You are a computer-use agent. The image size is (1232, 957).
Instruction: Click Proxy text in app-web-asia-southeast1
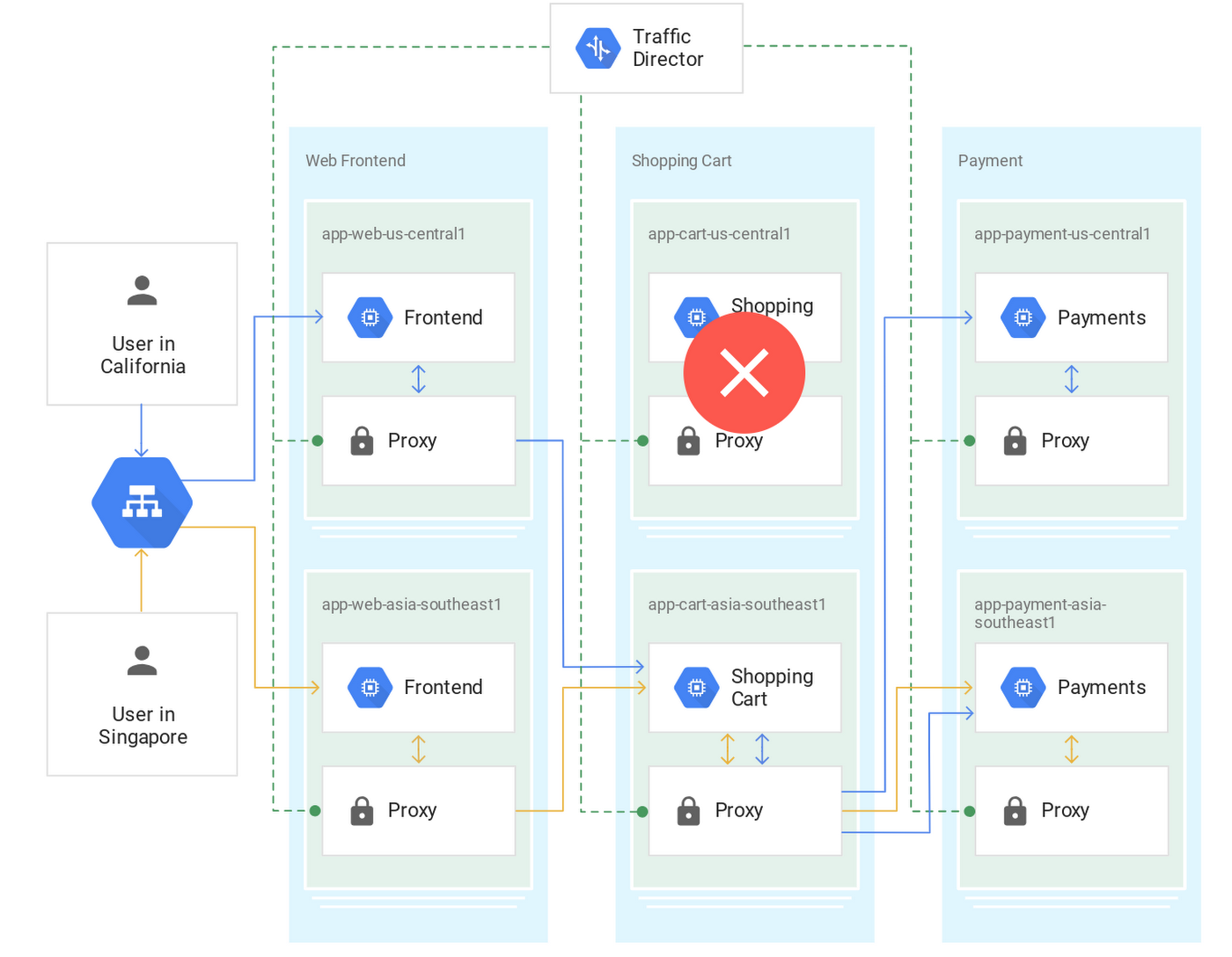pyautogui.click(x=412, y=811)
